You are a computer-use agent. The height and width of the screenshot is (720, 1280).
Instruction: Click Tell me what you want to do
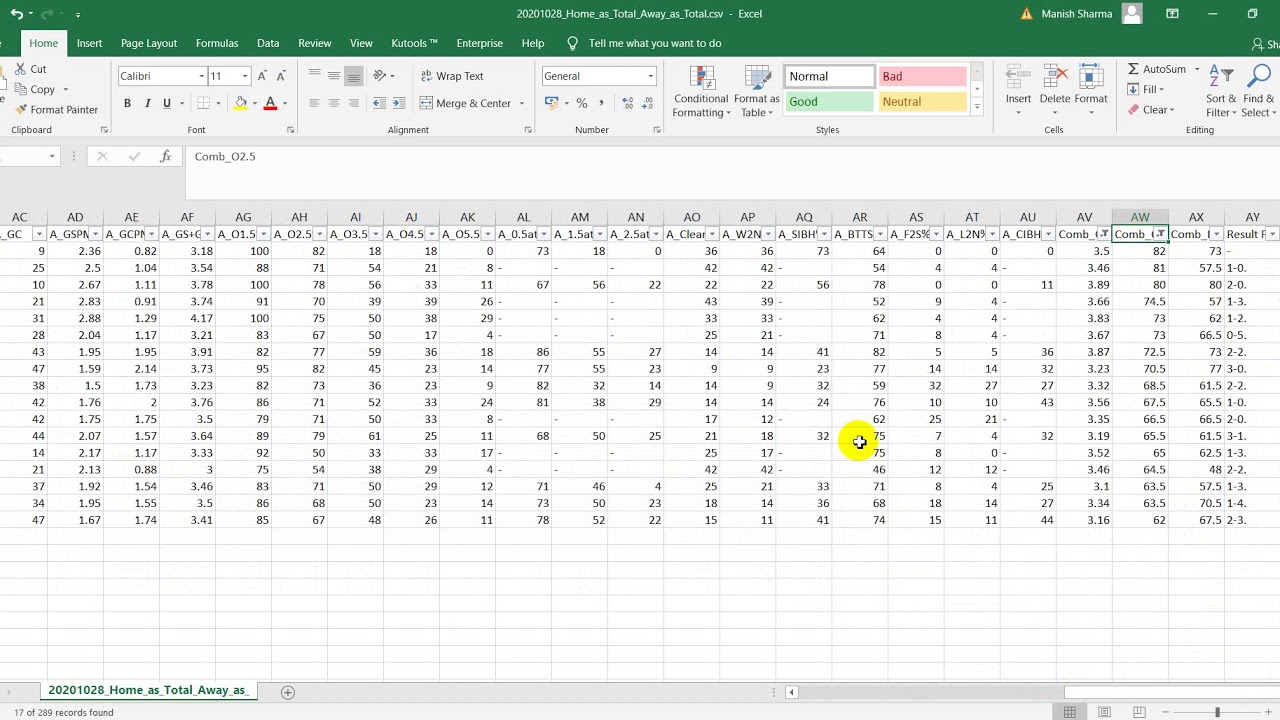coord(655,43)
